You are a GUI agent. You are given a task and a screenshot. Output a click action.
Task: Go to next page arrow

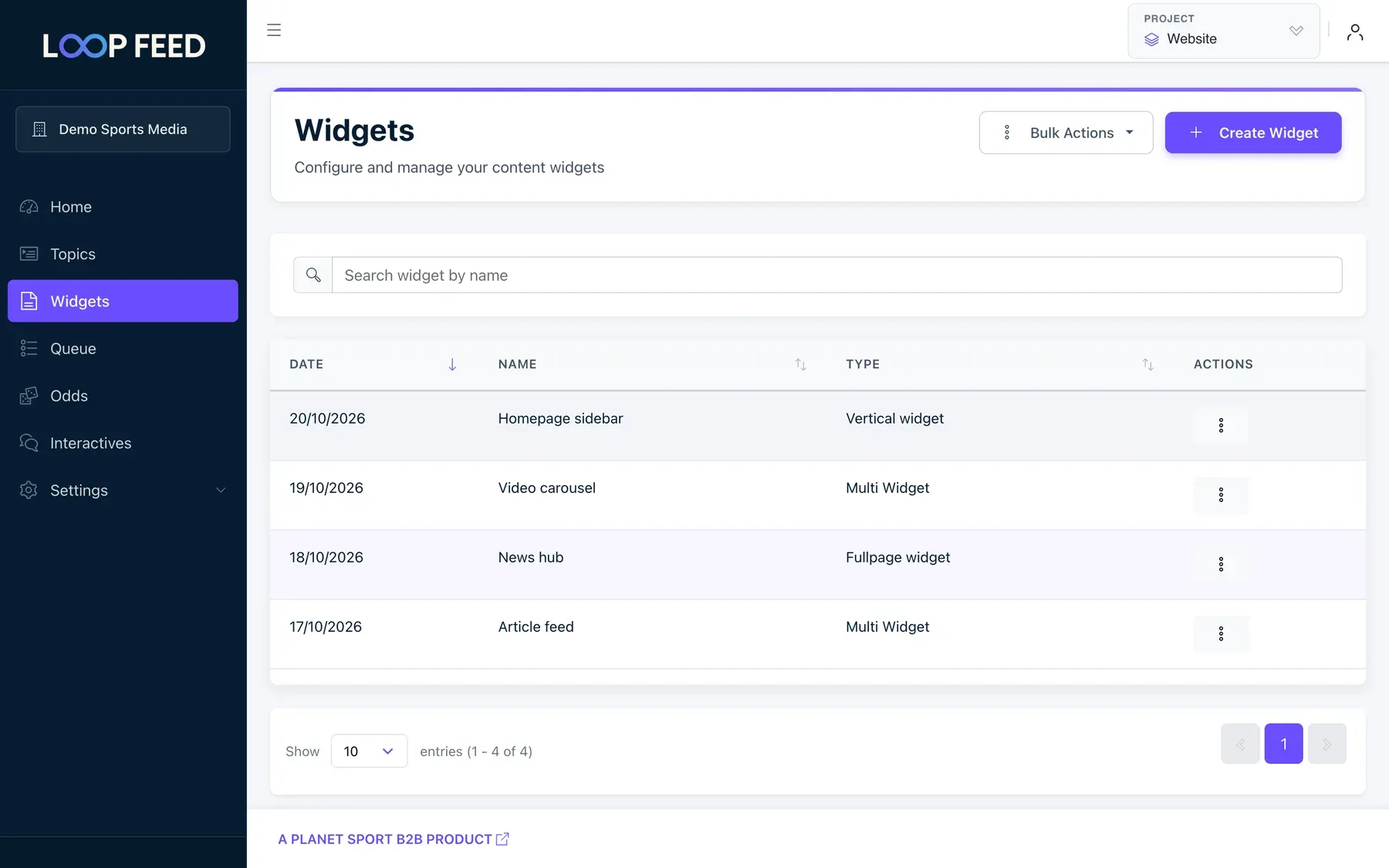(x=1327, y=744)
